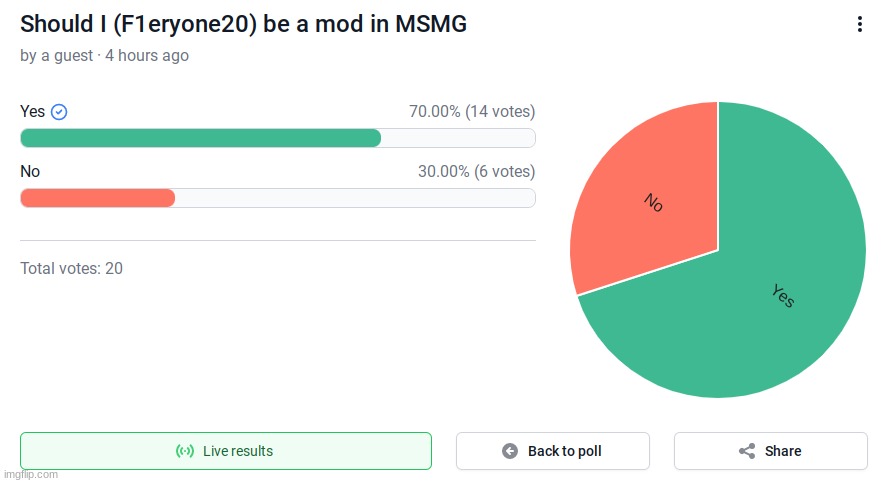Select the green Yes progress bar
The height and width of the screenshot is (483, 886).
click(x=201, y=138)
